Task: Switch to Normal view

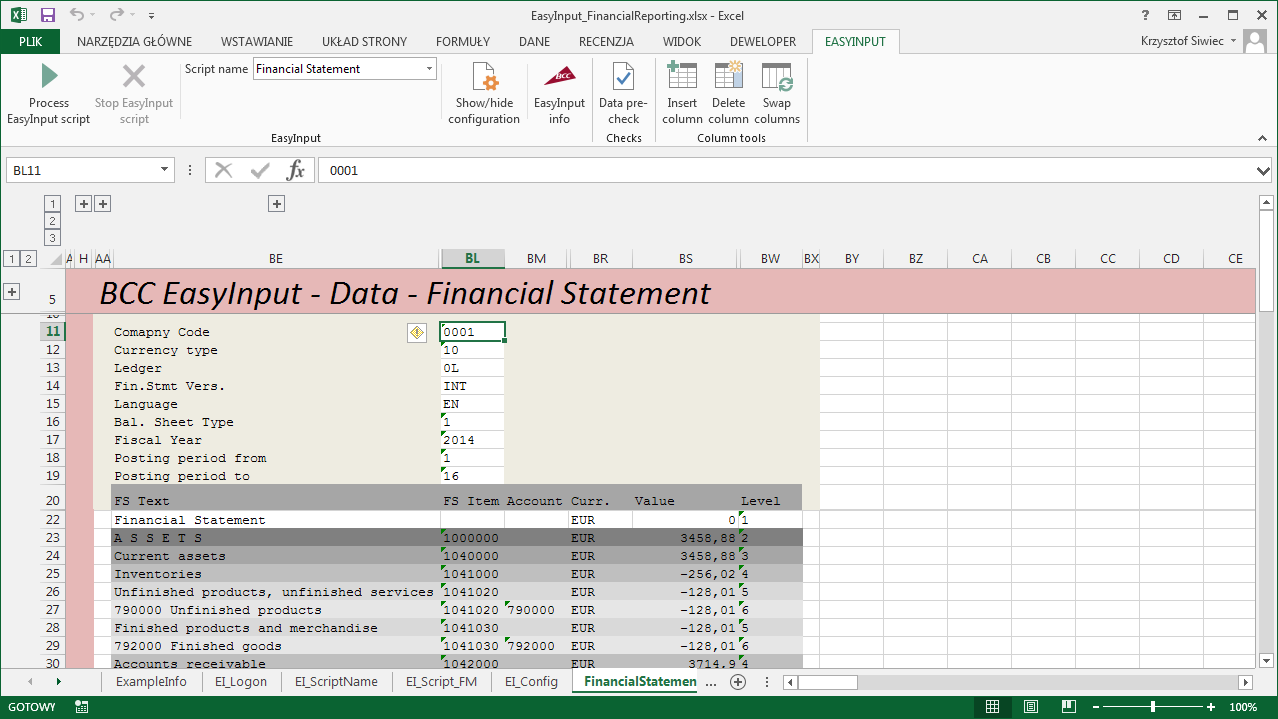Action: click(993, 707)
